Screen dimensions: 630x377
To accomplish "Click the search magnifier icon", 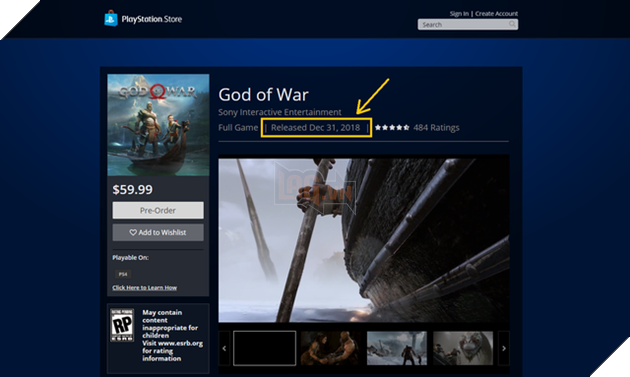I will (x=512, y=24).
